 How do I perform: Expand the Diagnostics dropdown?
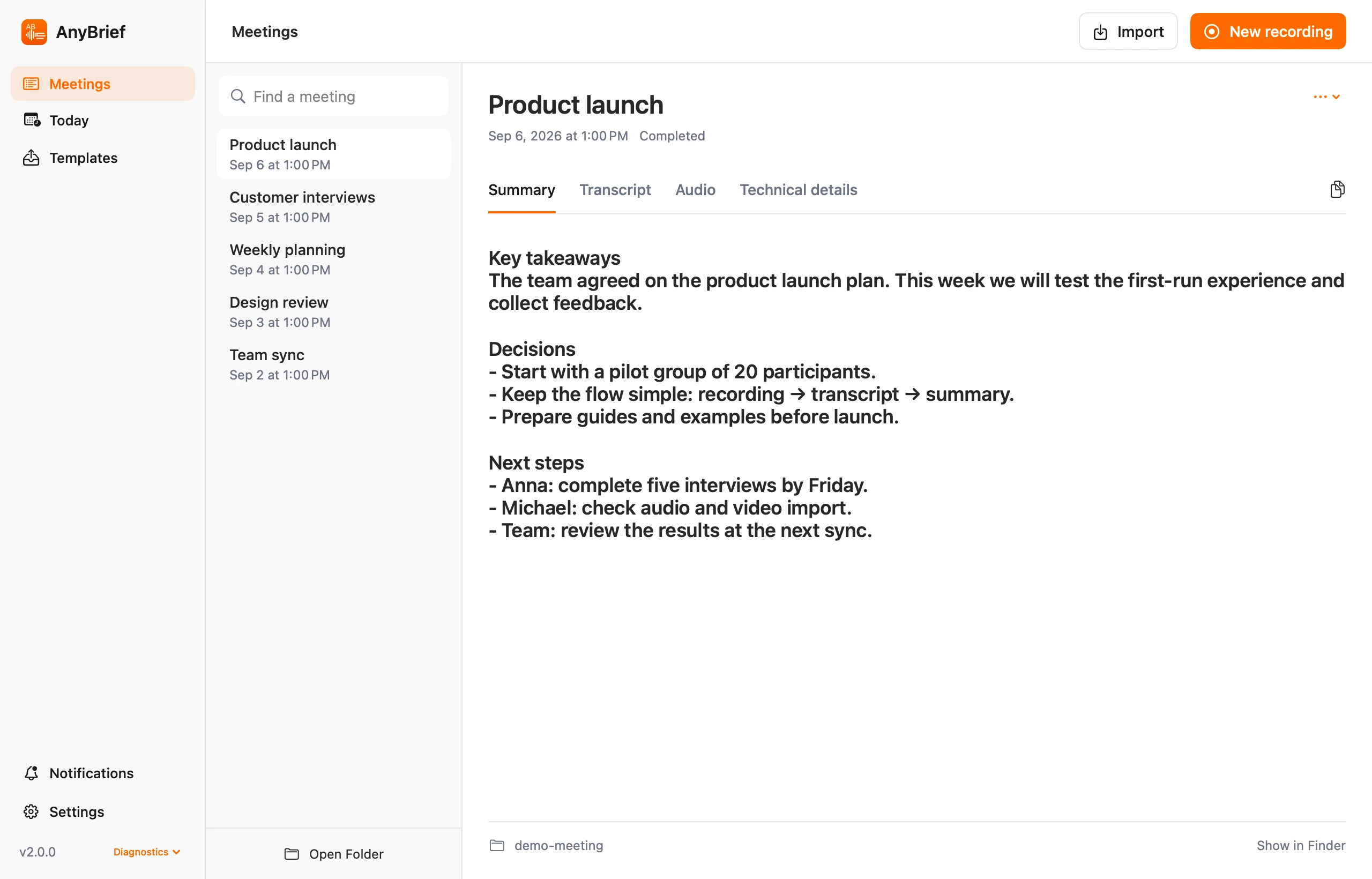(x=147, y=852)
